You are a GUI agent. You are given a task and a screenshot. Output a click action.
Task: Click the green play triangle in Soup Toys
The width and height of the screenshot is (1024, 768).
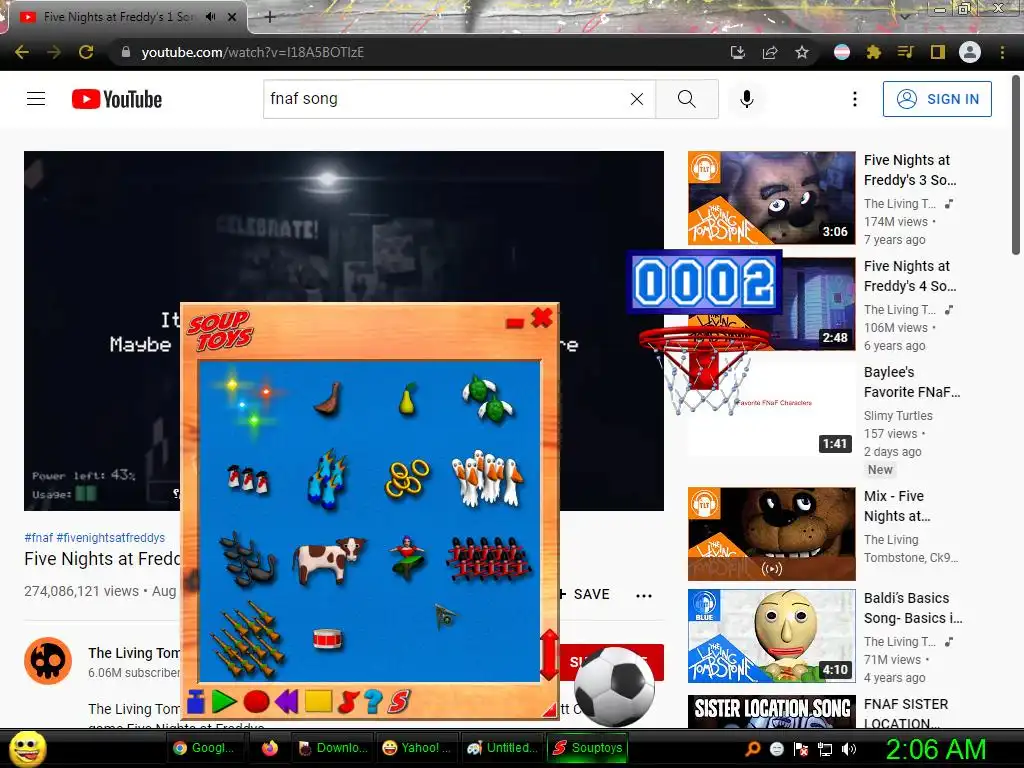[224, 701]
